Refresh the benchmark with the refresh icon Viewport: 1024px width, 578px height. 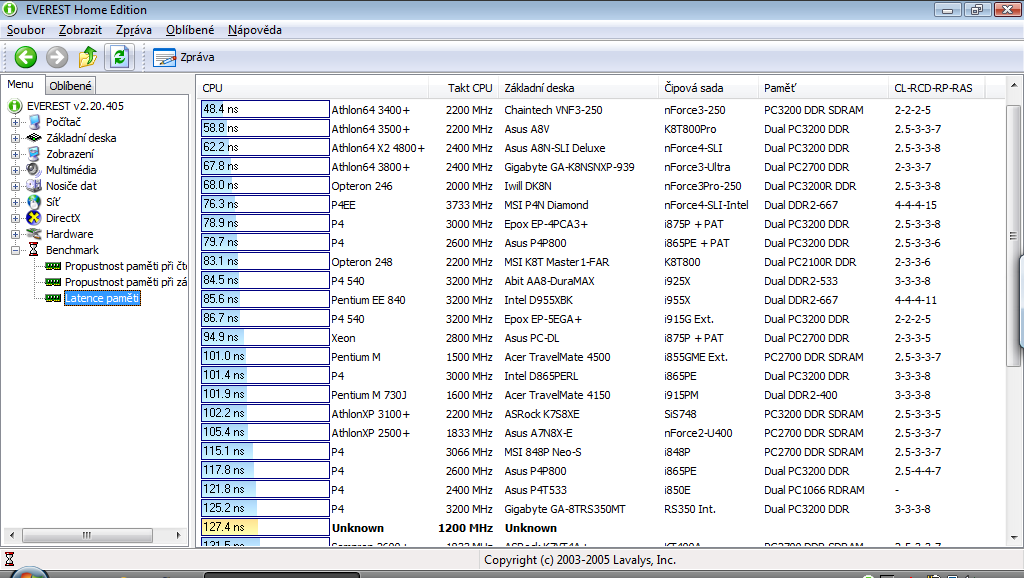point(120,57)
